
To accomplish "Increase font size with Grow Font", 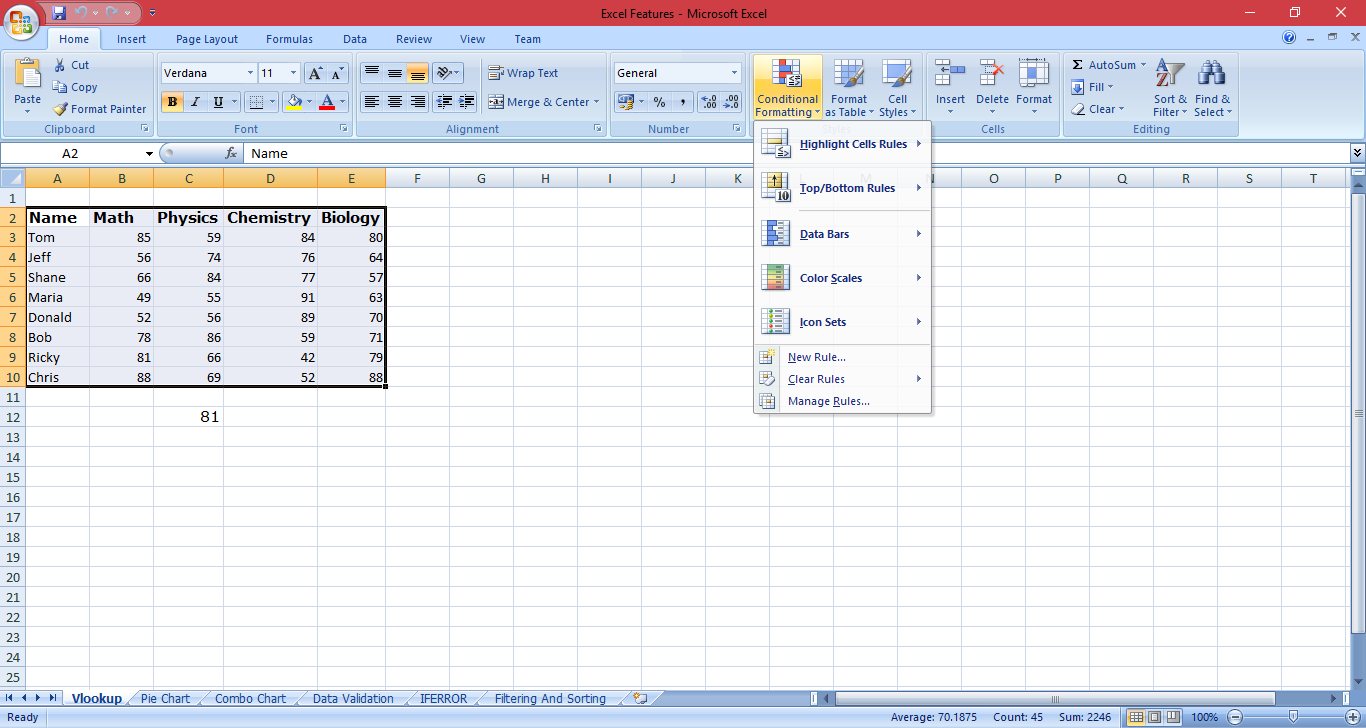I will pos(315,73).
